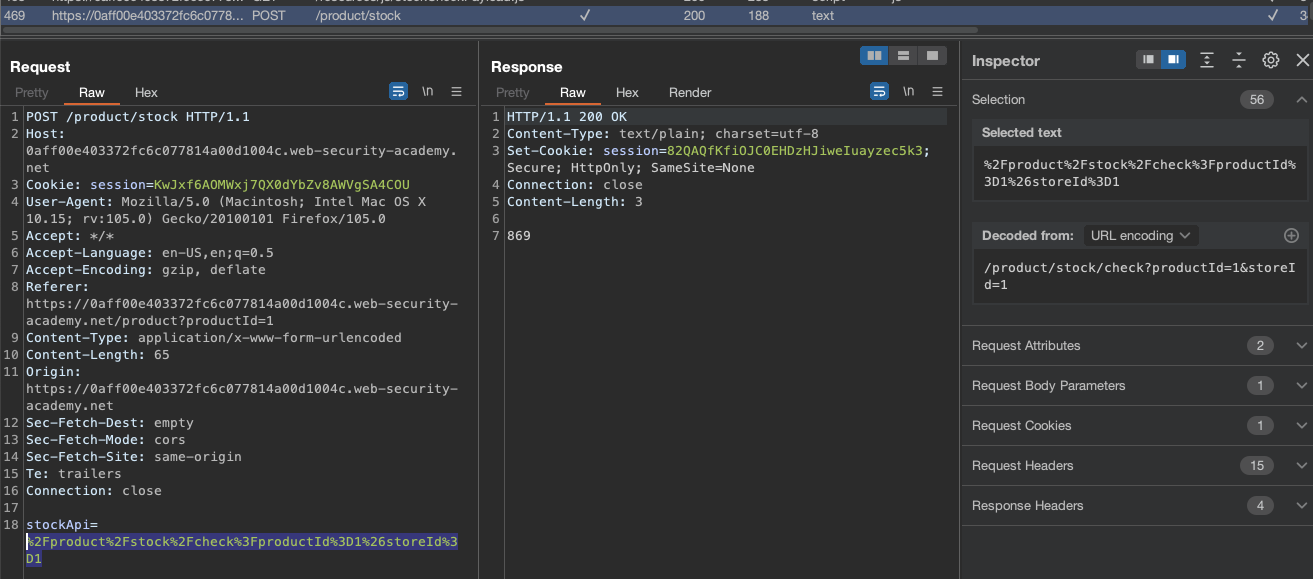The width and height of the screenshot is (1313, 579).
Task: Collapse all Inspector sections
Action: (x=1239, y=60)
